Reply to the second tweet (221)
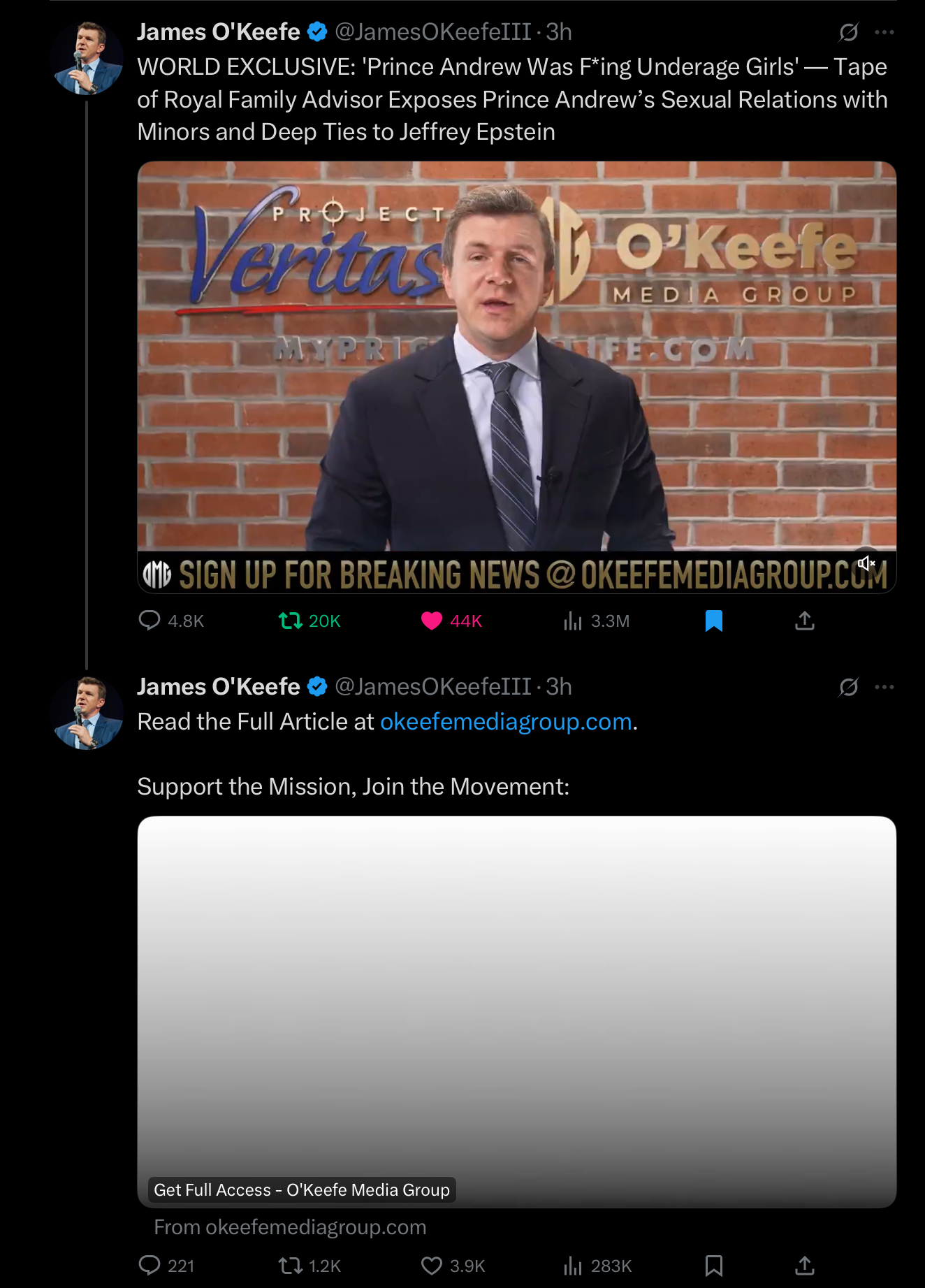925x1288 pixels. 167,1266
